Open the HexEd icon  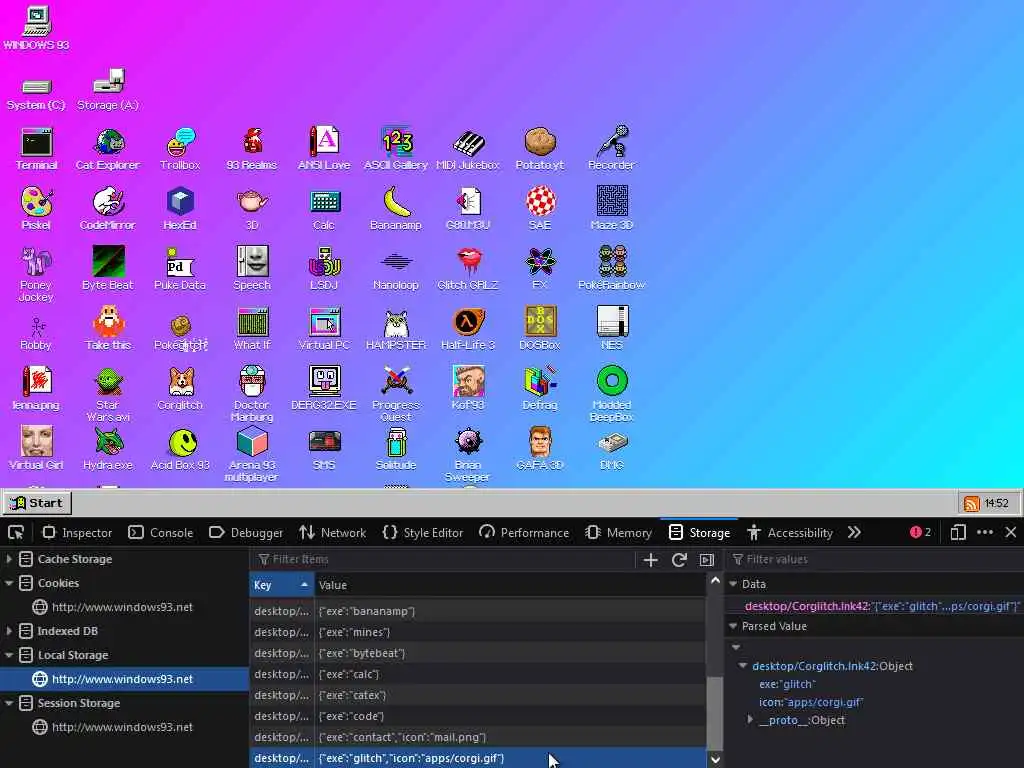pos(180,209)
